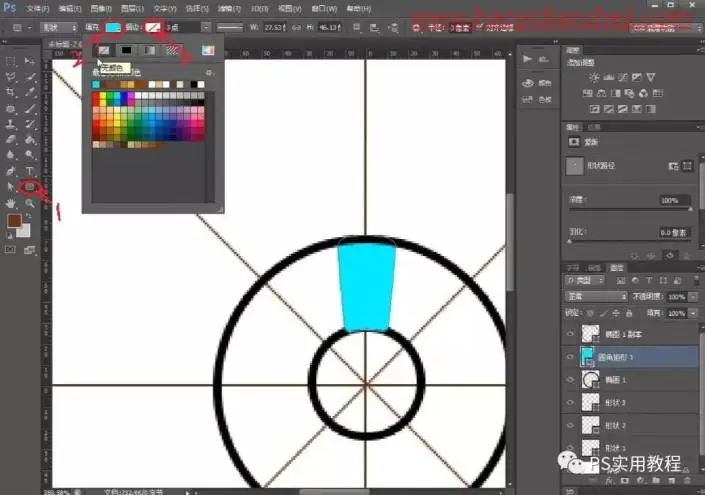This screenshot has width=705, height=495.
Task: Select the Paint Bucket tool
Action: (x=30, y=140)
